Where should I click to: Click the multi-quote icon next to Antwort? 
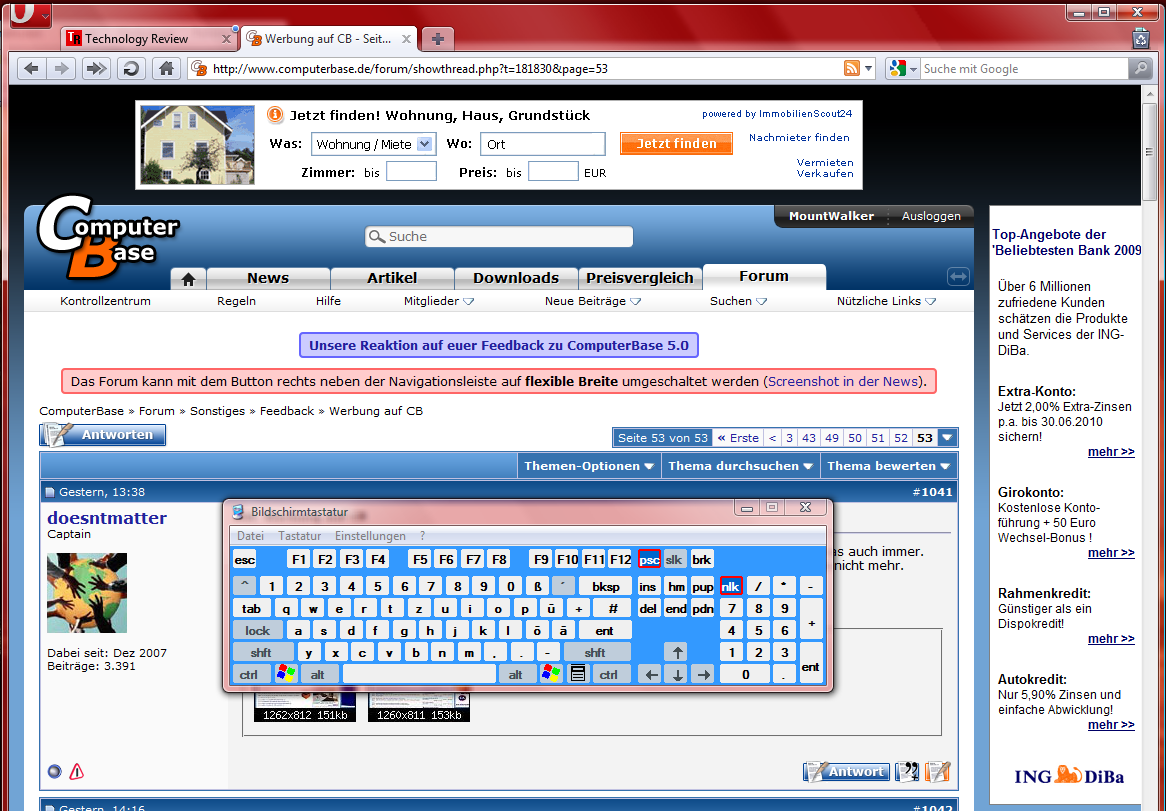click(x=906, y=772)
